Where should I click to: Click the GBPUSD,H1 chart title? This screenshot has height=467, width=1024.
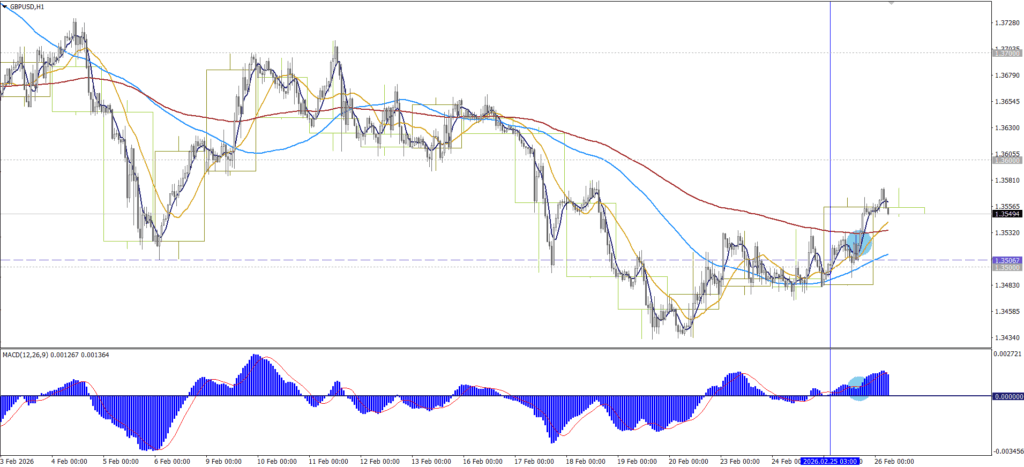[x=27, y=6]
